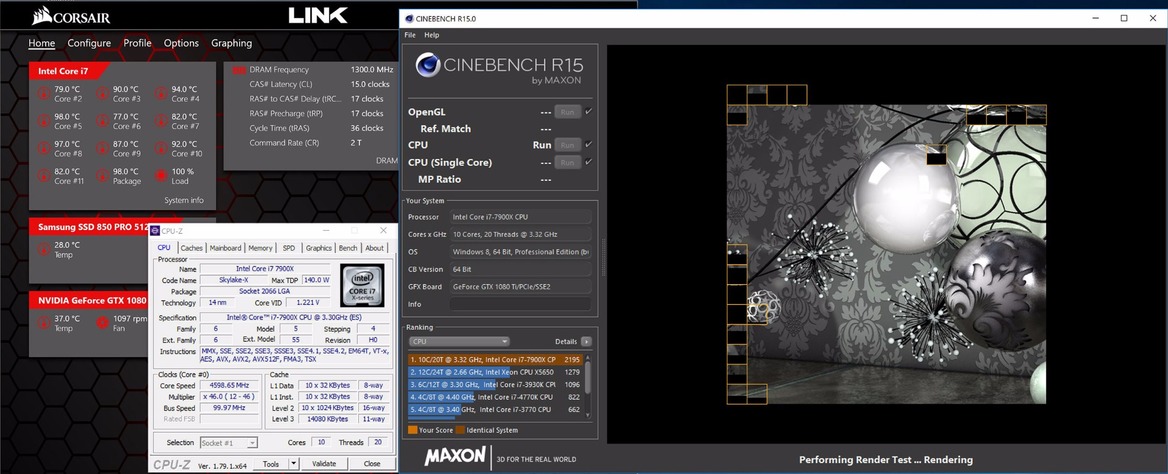The height and width of the screenshot is (474, 1168).
Task: Toggle the CPU Single Core checkbox
Action: [x=588, y=162]
